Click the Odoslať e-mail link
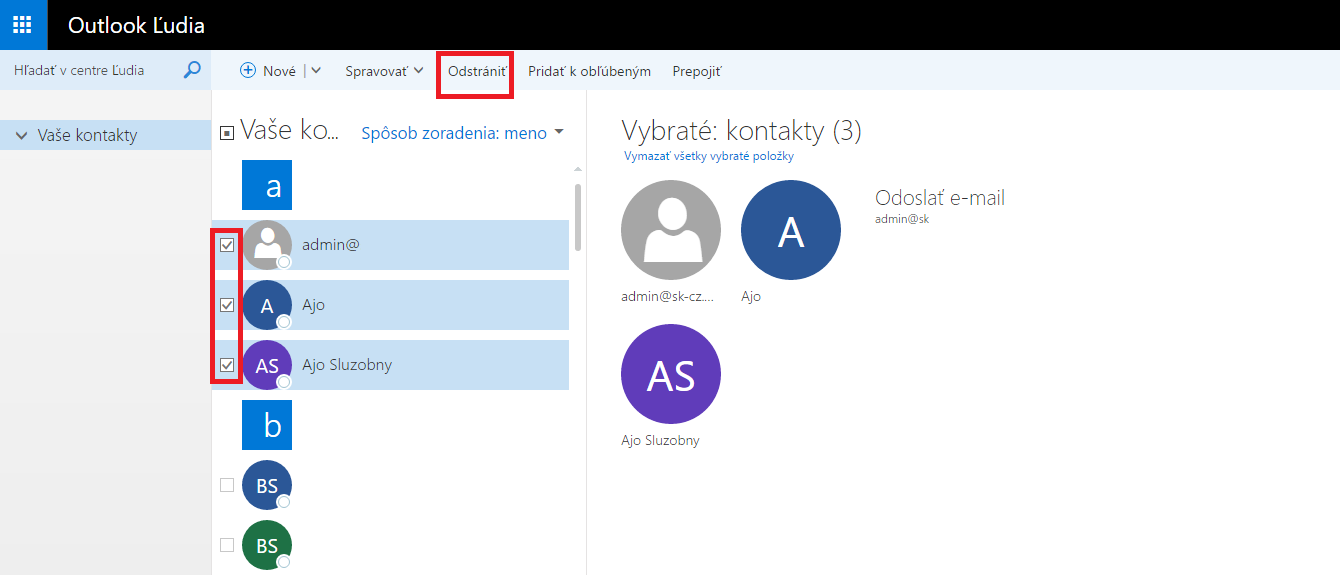Screen dimensions: 1340x575 (x=940, y=198)
